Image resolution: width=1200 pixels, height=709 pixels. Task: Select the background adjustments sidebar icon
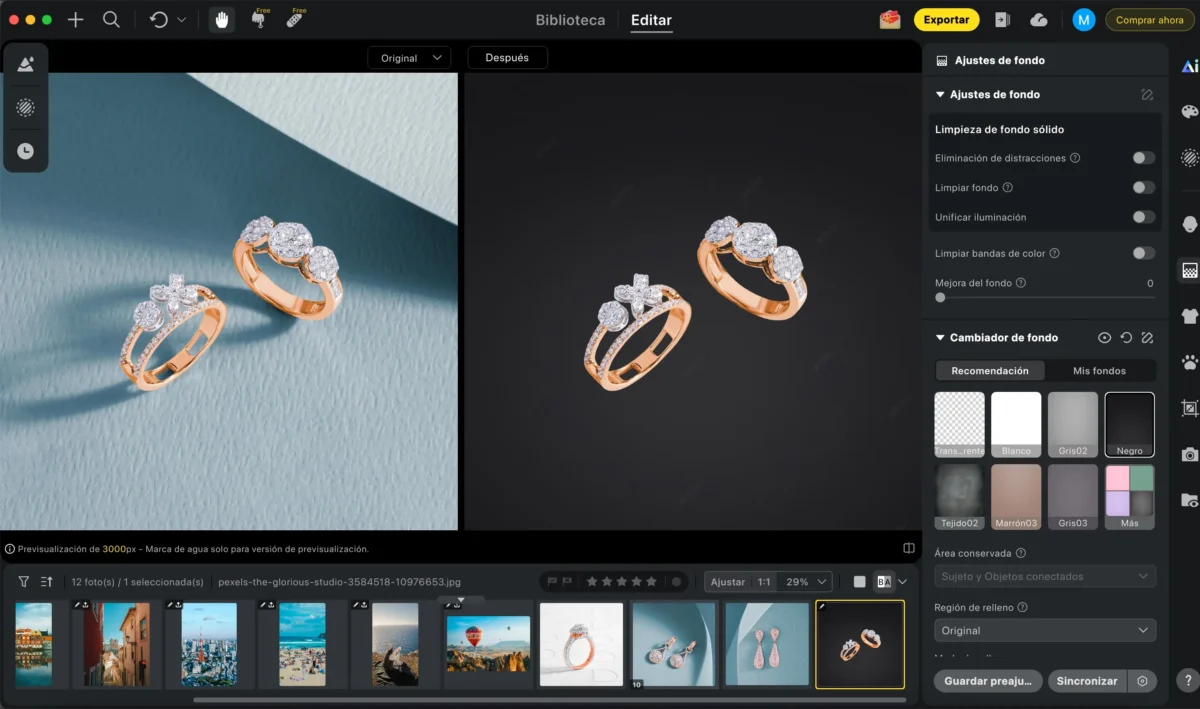(1189, 271)
